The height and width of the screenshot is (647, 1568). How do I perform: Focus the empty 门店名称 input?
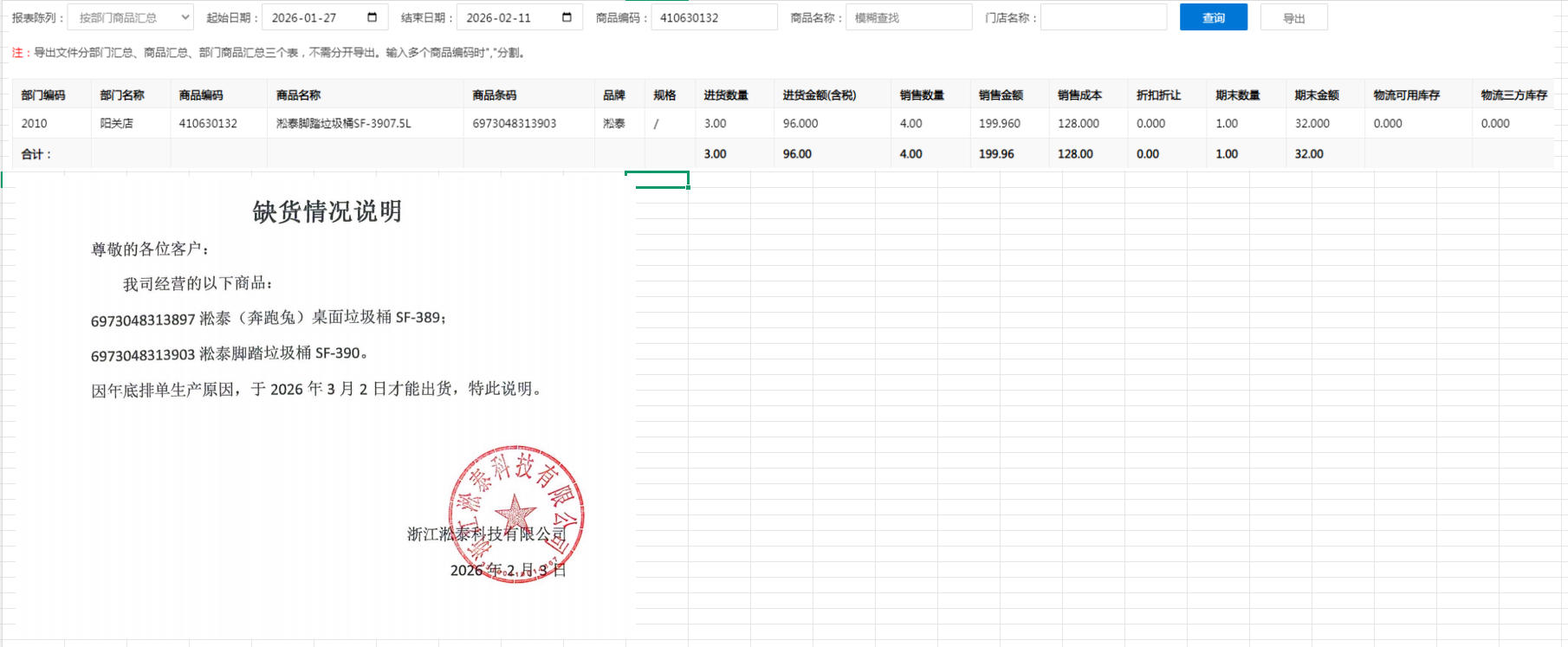(1103, 17)
